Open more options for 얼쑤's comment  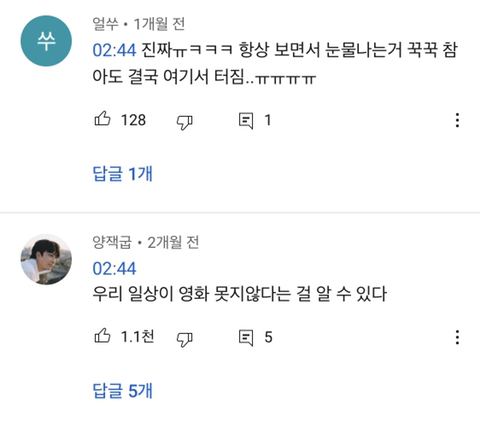pyautogui.click(x=457, y=120)
